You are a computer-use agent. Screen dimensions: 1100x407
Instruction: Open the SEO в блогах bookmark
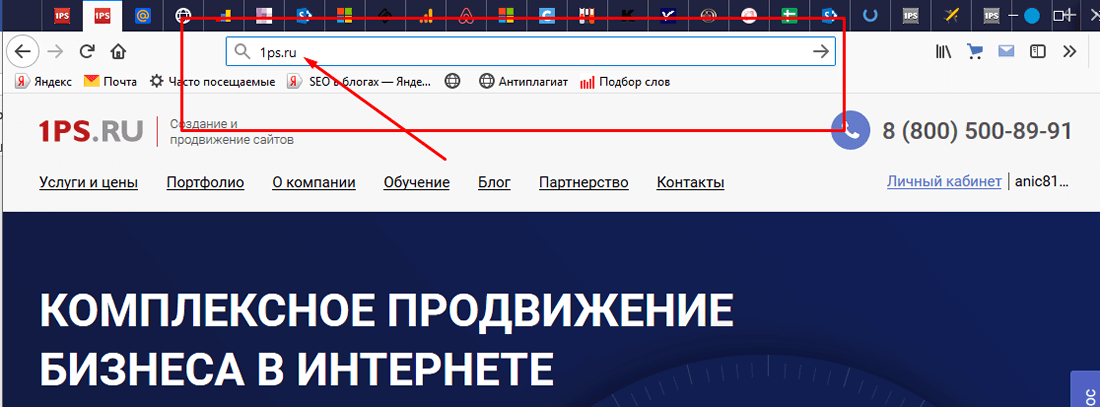pos(358,82)
